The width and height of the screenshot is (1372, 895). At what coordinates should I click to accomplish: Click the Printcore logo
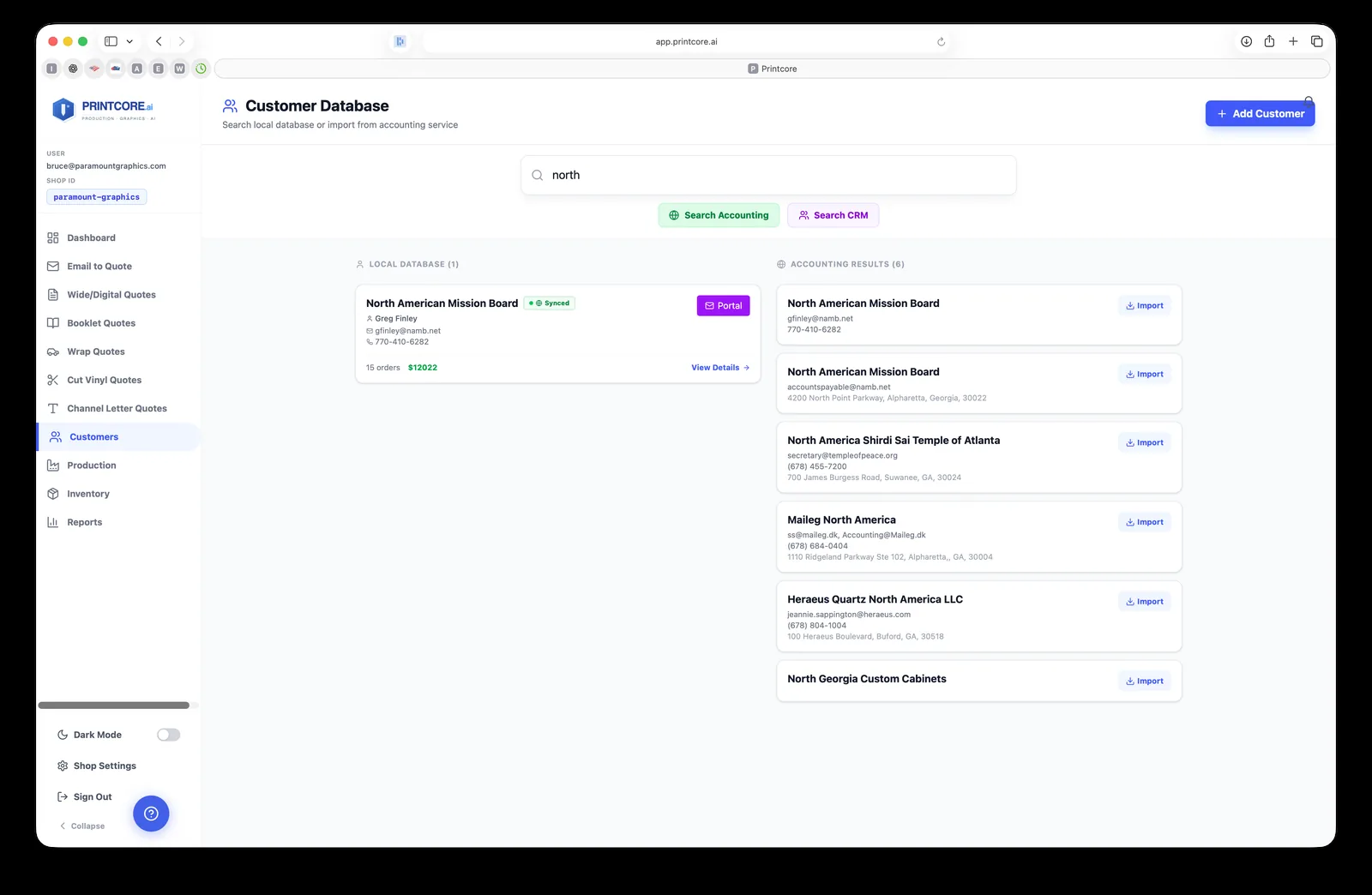(x=103, y=109)
